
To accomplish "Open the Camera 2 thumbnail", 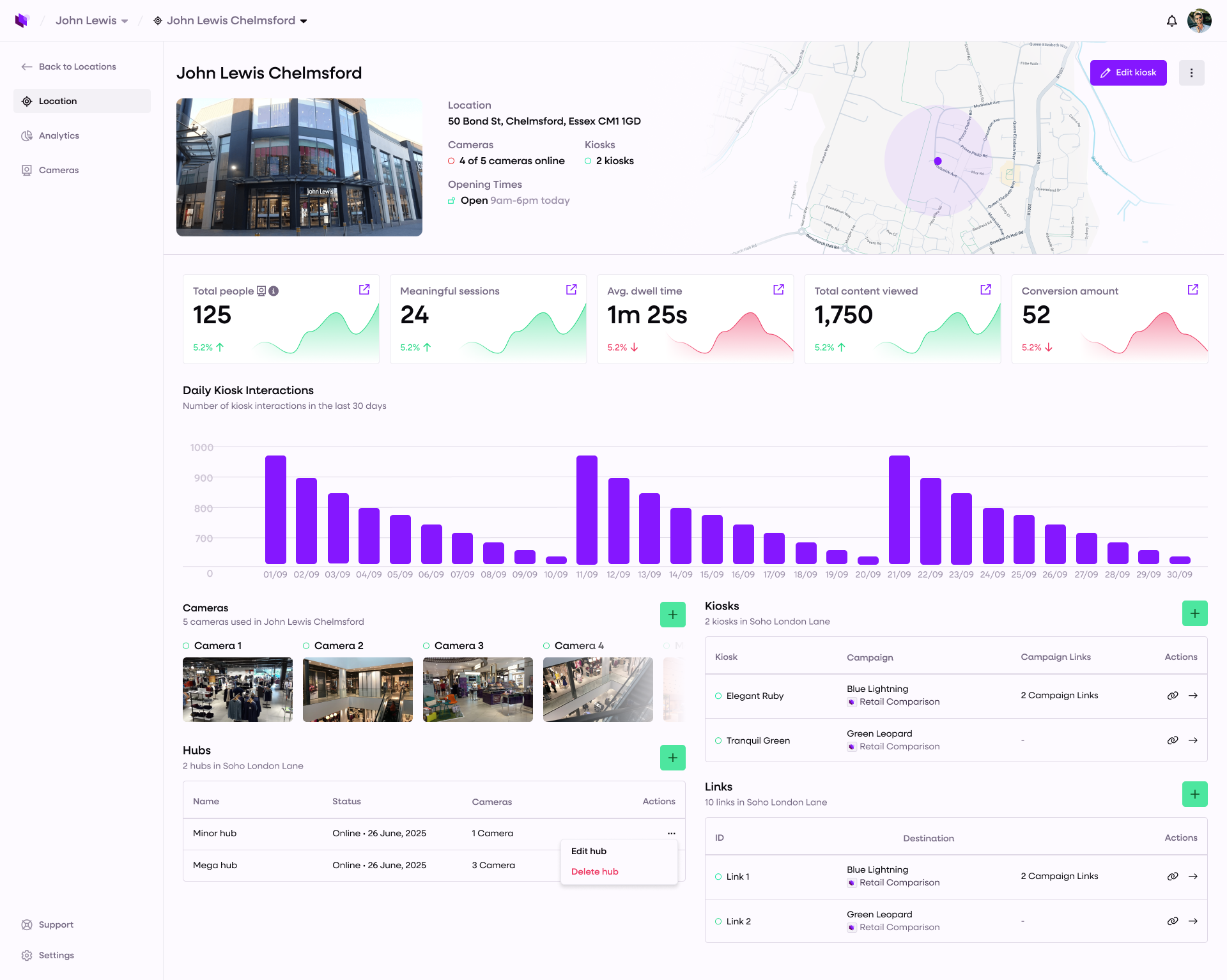I will [x=358, y=690].
